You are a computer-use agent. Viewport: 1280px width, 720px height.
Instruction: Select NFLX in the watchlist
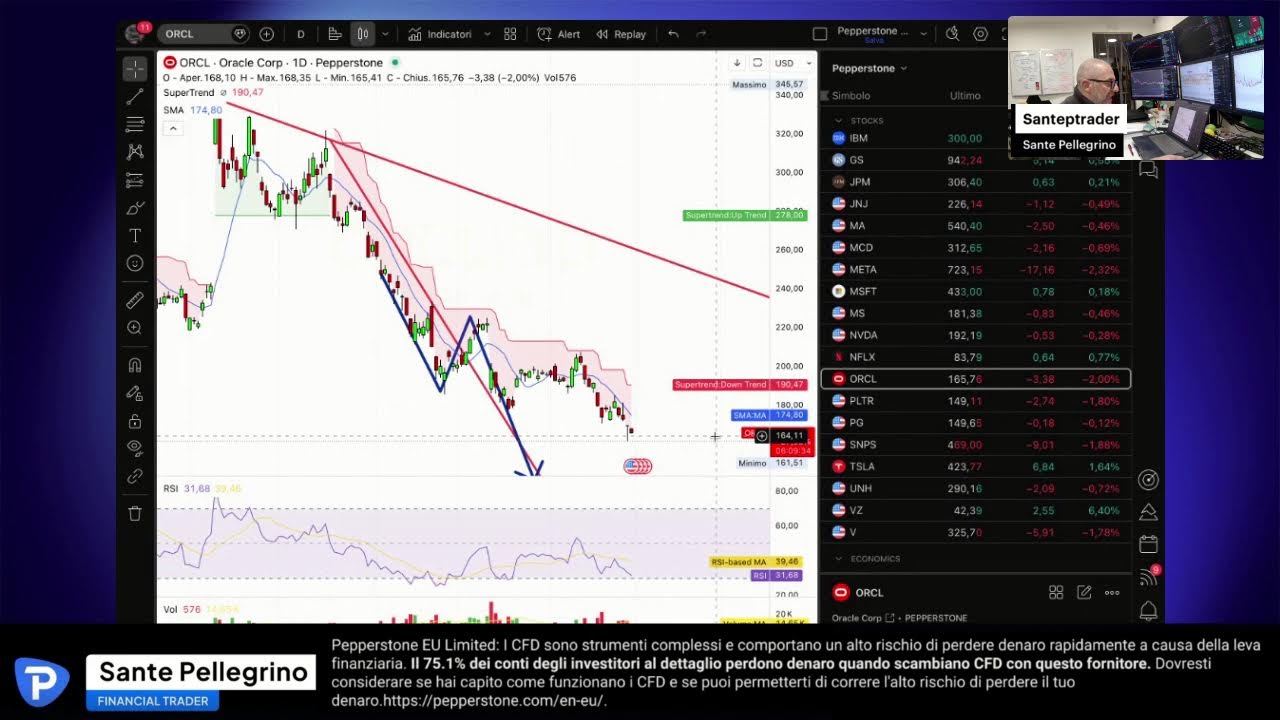[975, 357]
